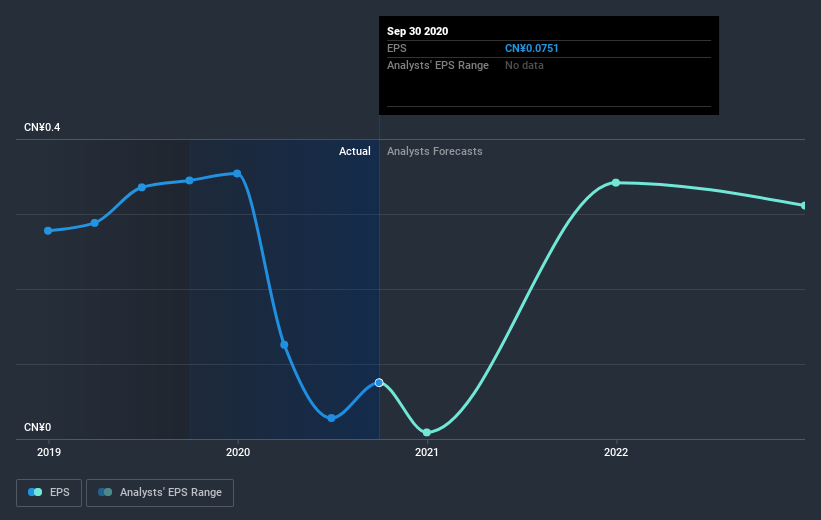This screenshot has width=821, height=520.
Task: Click the CN¥0.4 y-axis label
Action: click(x=42, y=128)
